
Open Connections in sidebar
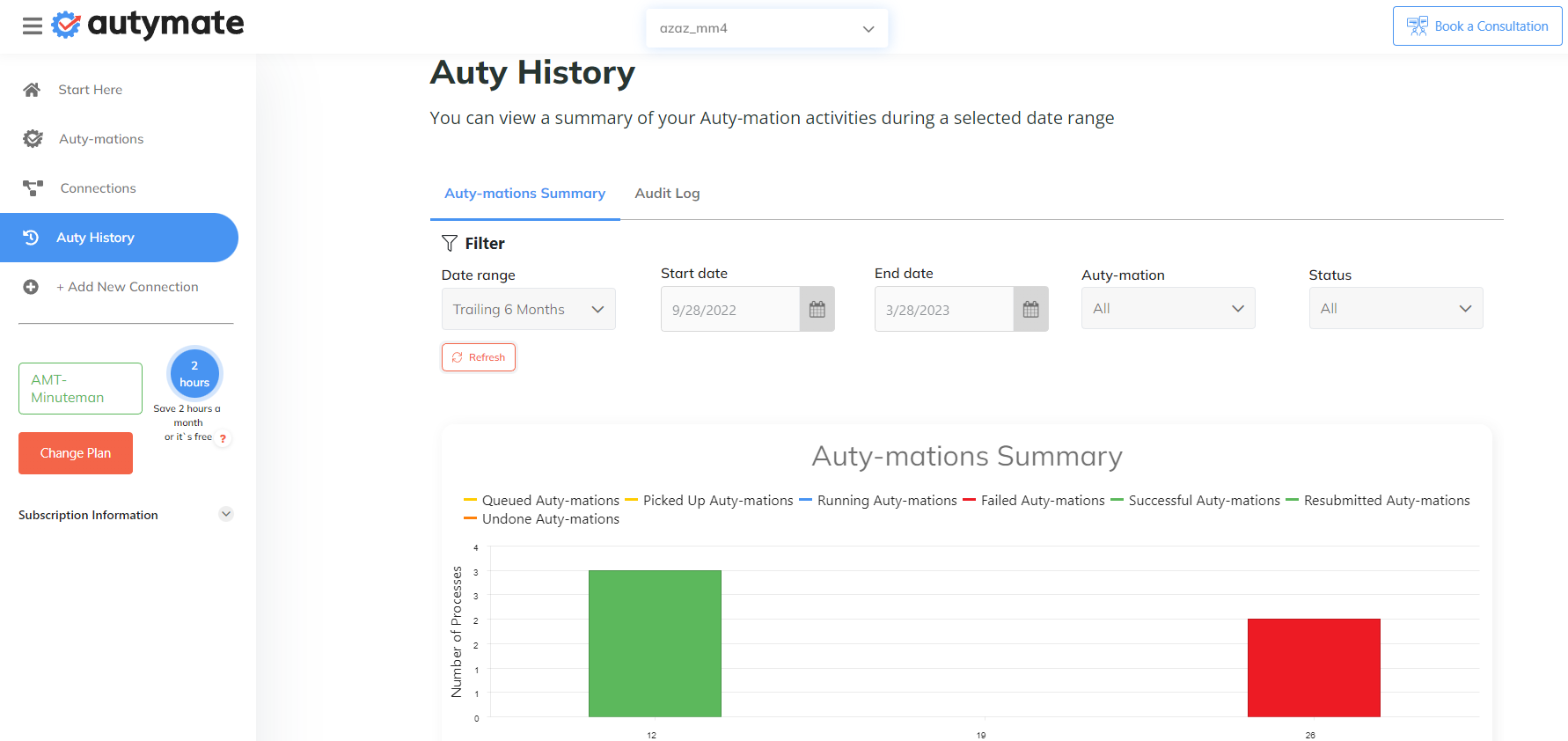tap(98, 188)
